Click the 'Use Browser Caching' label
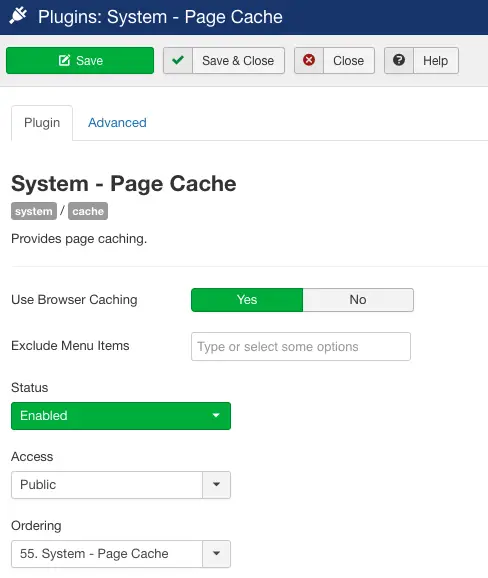The image size is (488, 578). coord(74,300)
